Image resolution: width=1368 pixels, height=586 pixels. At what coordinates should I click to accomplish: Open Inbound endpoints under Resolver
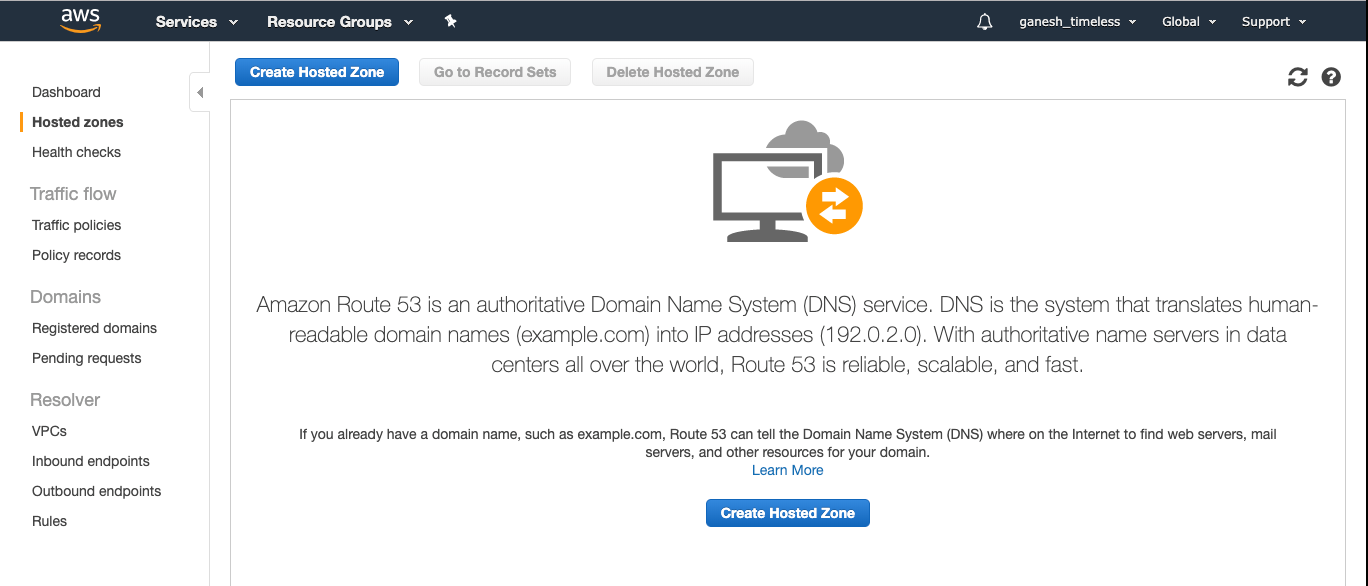coord(90,461)
